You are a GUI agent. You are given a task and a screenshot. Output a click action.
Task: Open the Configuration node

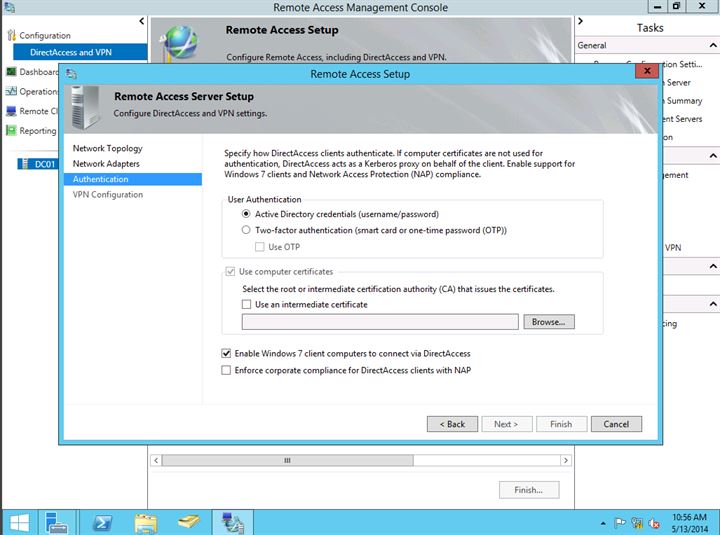point(45,35)
